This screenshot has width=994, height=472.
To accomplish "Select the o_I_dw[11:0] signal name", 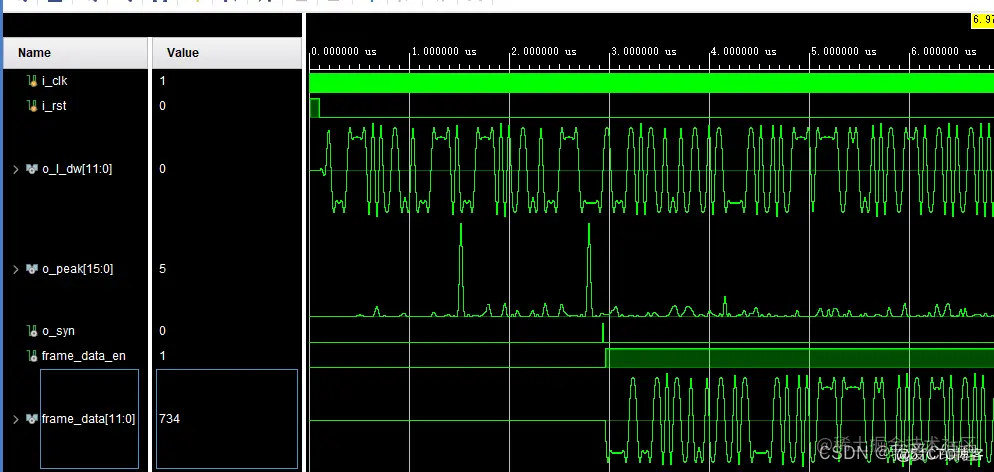I will [77, 169].
